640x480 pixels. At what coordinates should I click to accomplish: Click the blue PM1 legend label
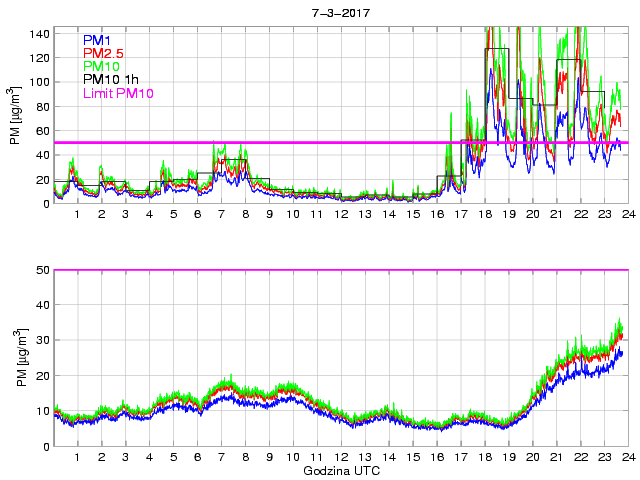[x=97, y=40]
